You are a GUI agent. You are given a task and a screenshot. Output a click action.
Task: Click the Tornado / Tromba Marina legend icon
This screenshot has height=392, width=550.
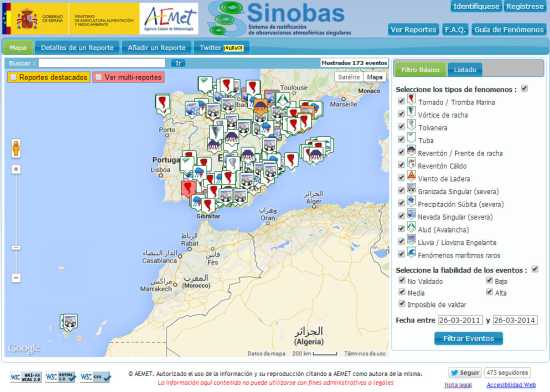(411, 100)
